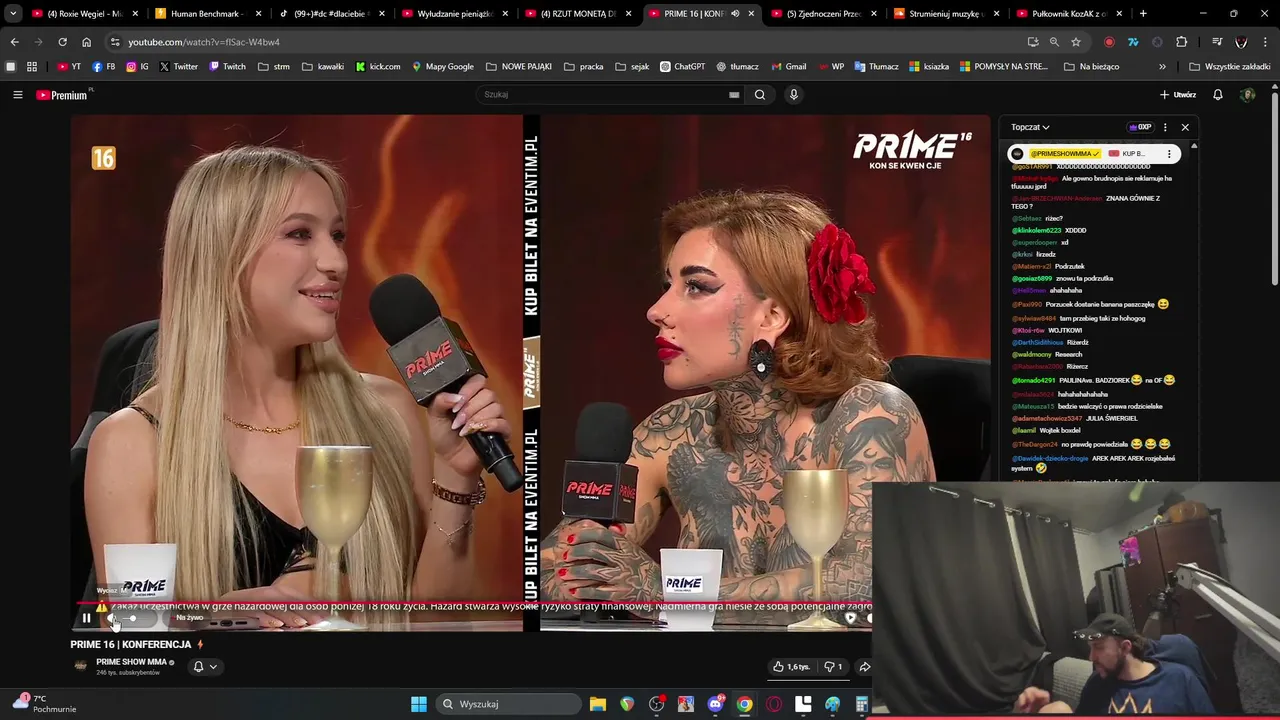Open the '0XP' crown badge in chat

[x=1139, y=127]
